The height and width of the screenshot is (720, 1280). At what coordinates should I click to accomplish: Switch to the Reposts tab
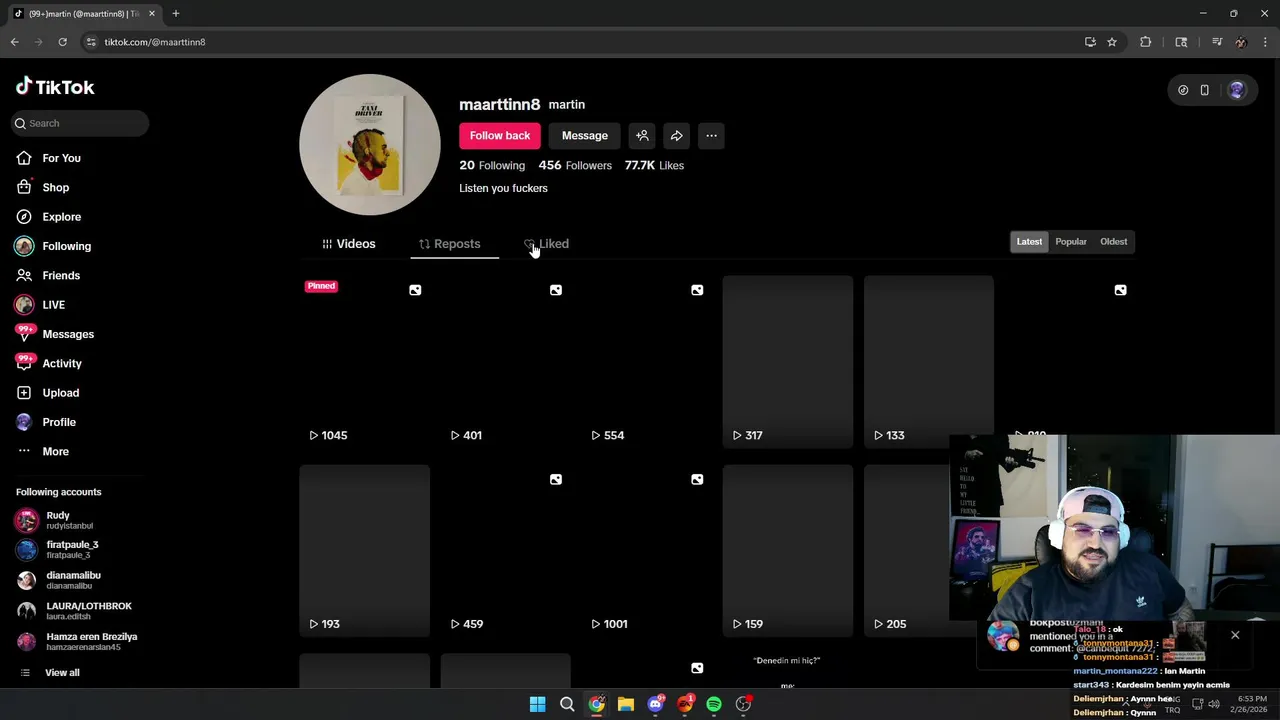[x=449, y=244]
